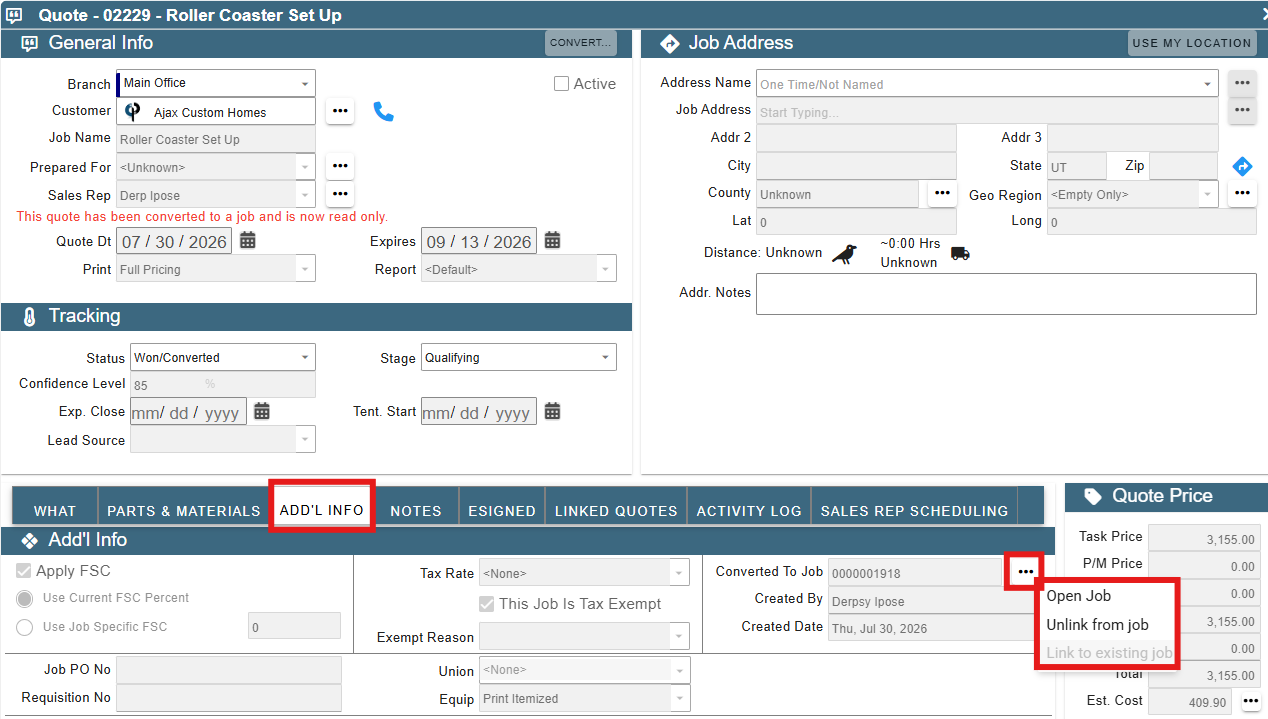Image resolution: width=1268 pixels, height=719 pixels.
Task: Expand the Sales Rep dropdown
Action: click(305, 194)
